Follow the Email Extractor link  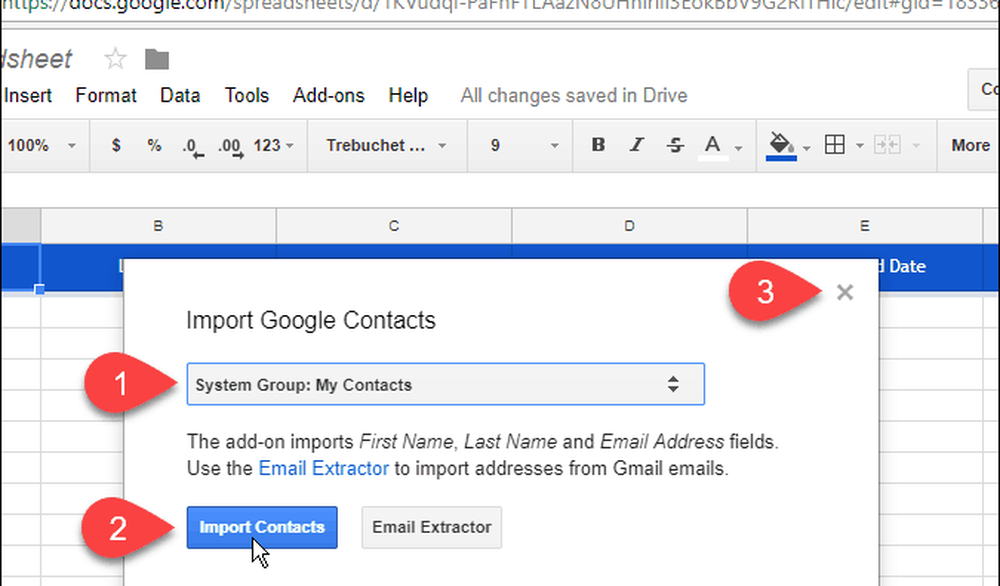coord(307,467)
